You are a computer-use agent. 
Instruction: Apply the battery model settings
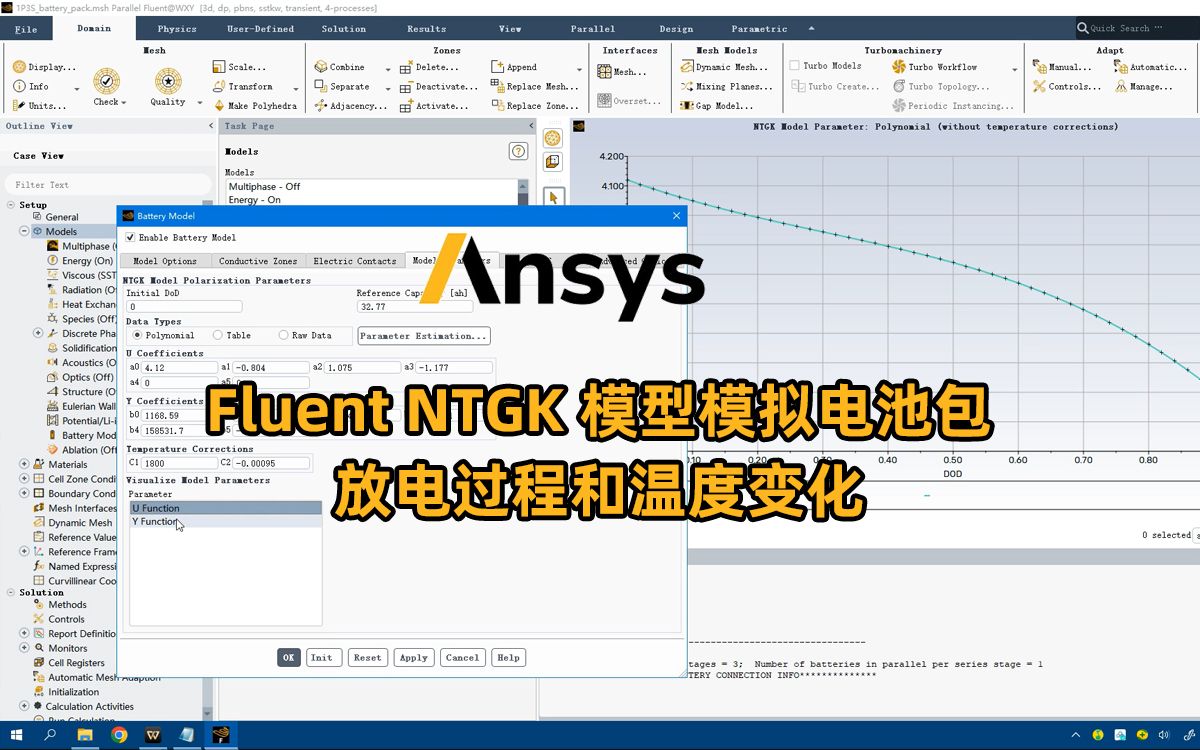click(x=413, y=657)
